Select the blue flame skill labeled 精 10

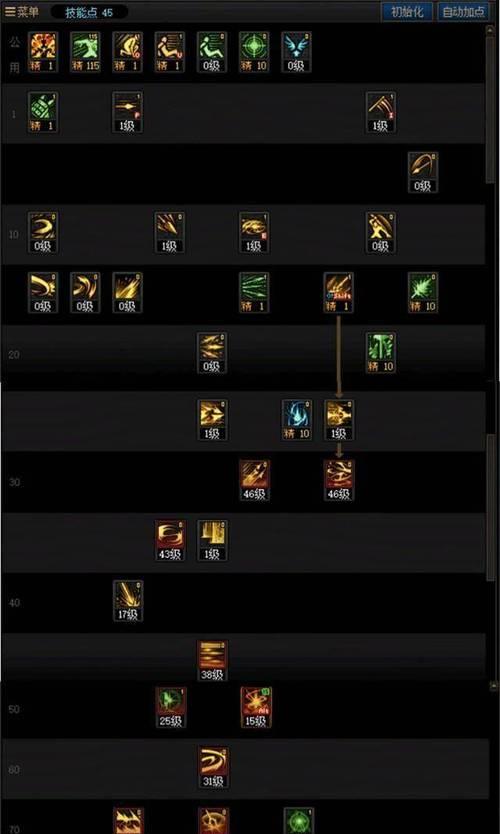297,420
